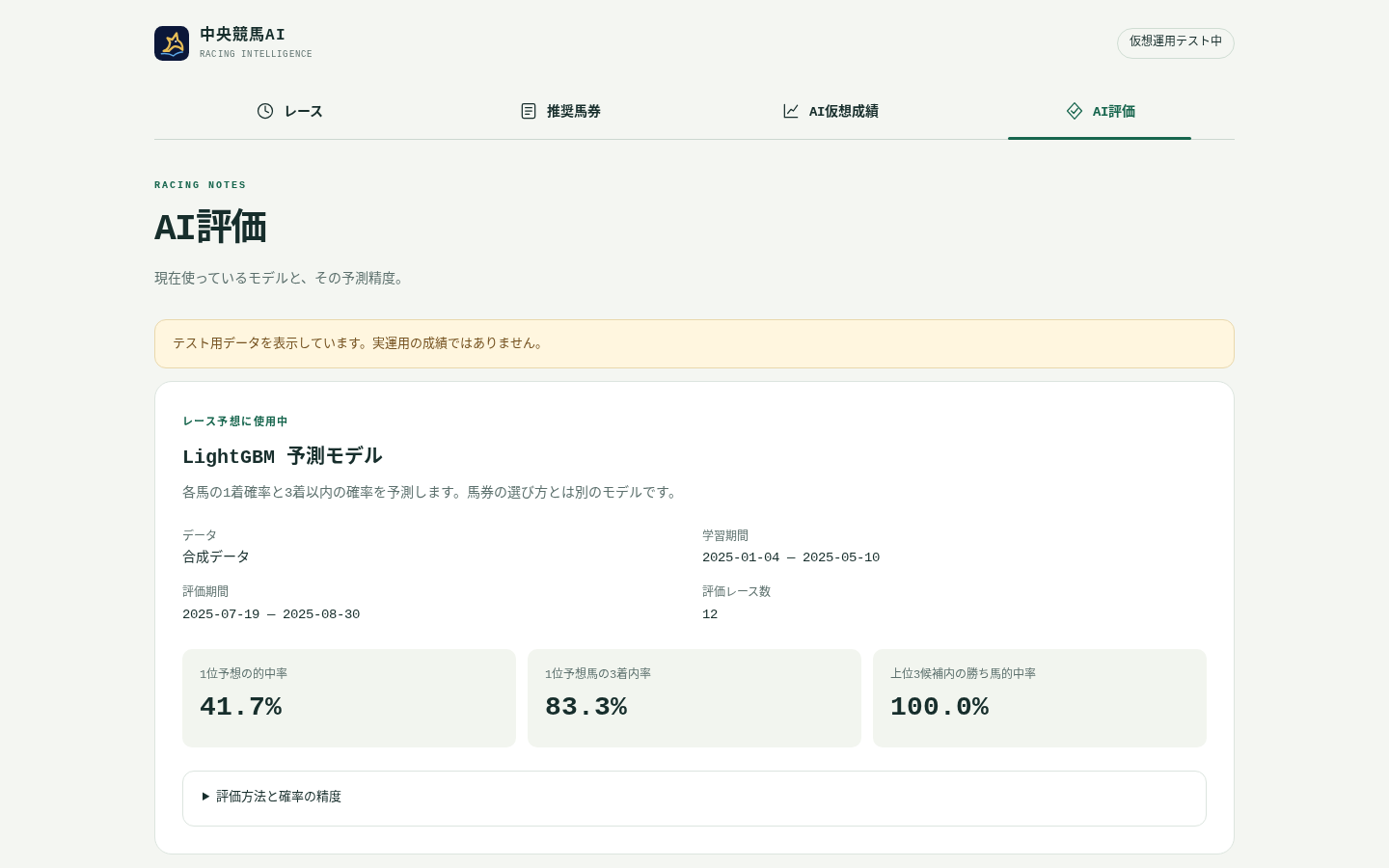
Task: Click the RACING INTELLIGENCE tagline
Action: [x=256, y=54]
